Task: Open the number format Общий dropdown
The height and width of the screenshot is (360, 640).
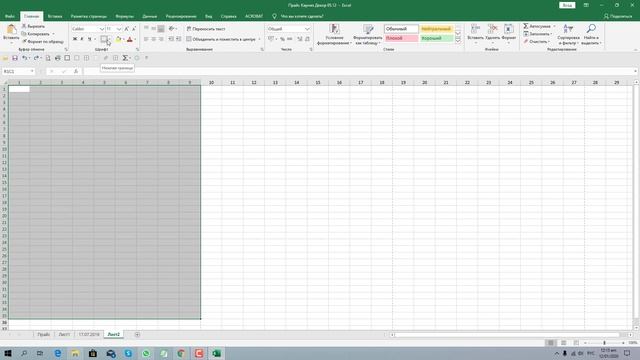Action: (x=307, y=29)
